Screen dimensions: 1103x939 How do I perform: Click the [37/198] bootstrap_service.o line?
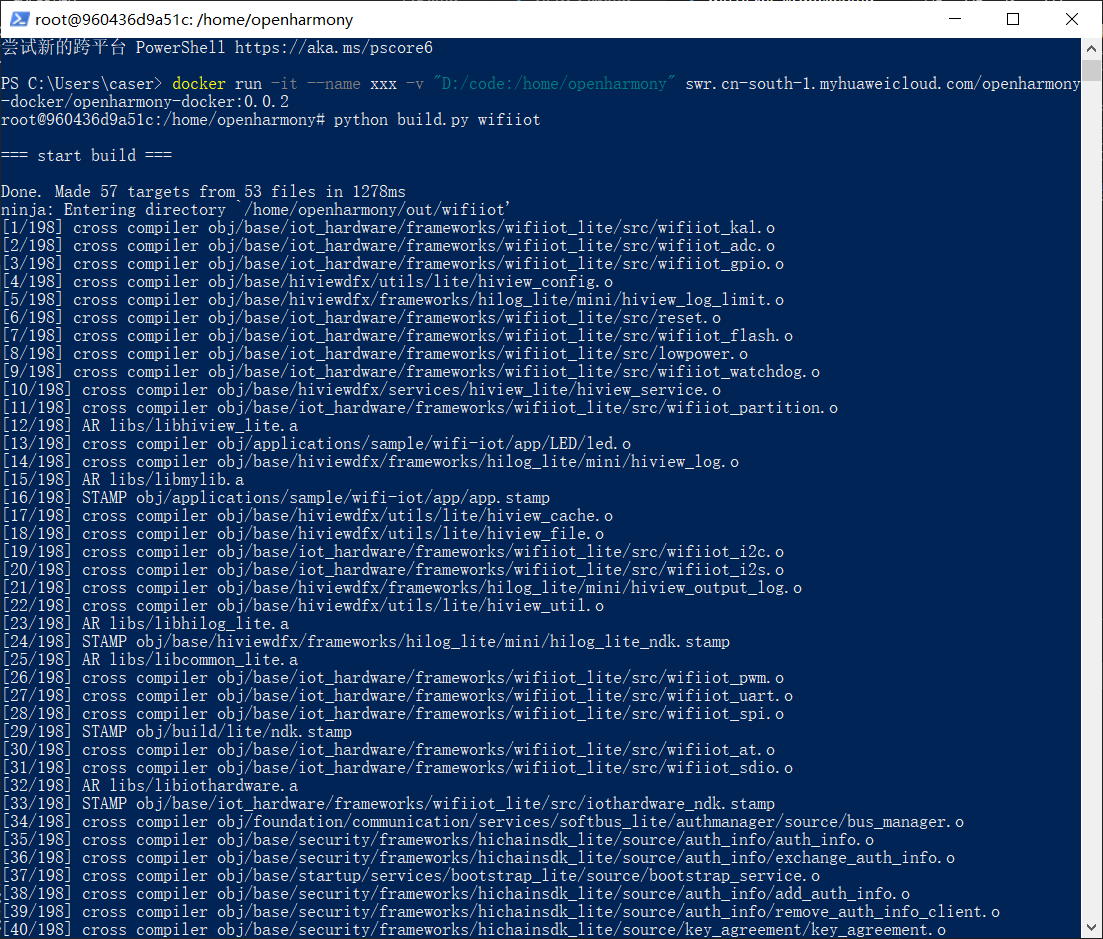410,876
